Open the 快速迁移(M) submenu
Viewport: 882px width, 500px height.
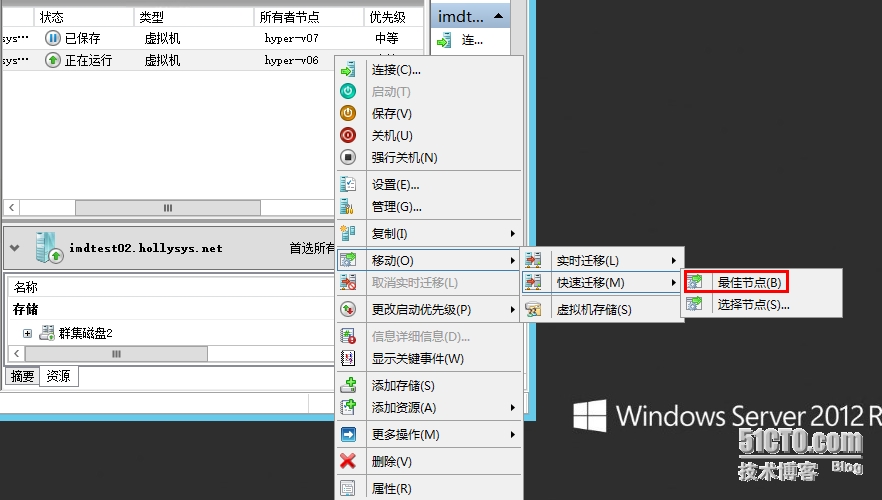[601, 282]
